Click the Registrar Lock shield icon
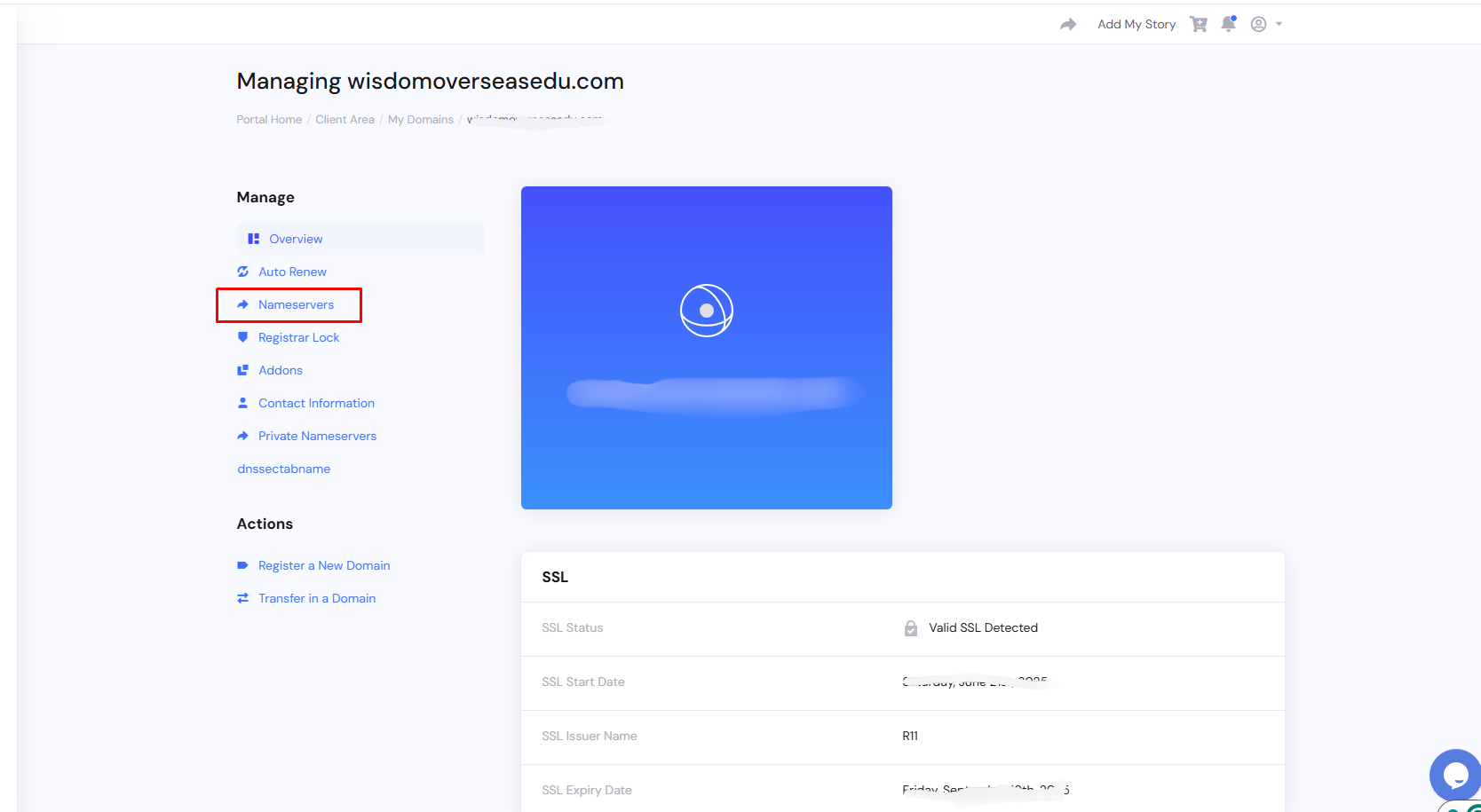The image size is (1481, 812). pos(243,337)
